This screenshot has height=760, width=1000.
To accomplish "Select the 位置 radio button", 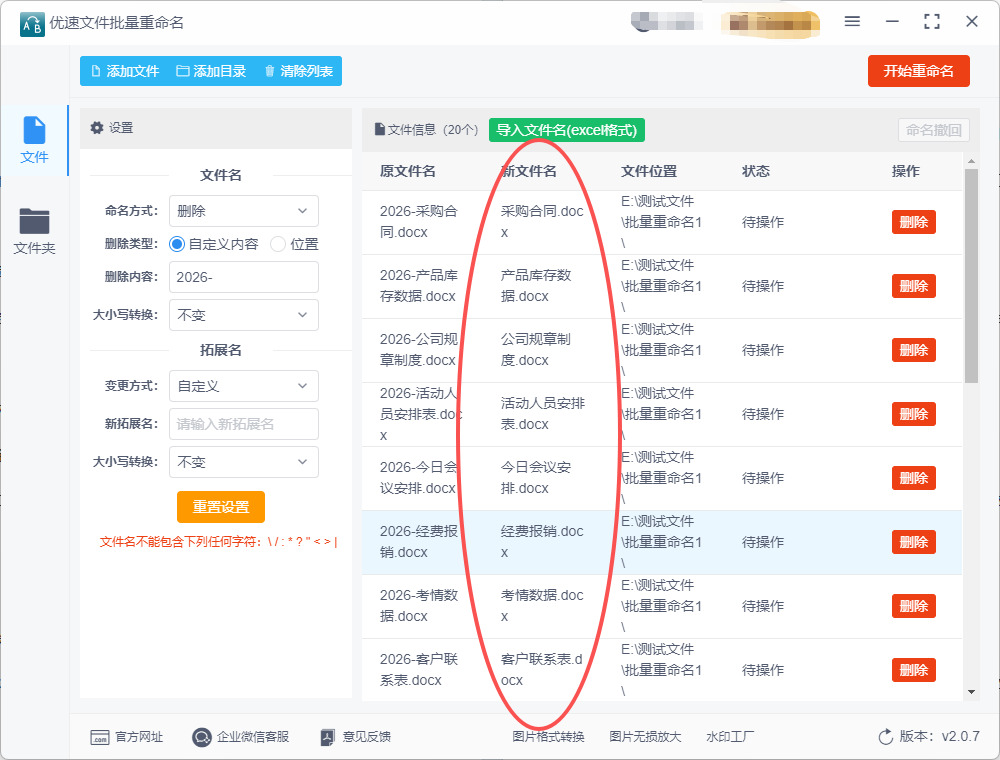I will (278, 244).
